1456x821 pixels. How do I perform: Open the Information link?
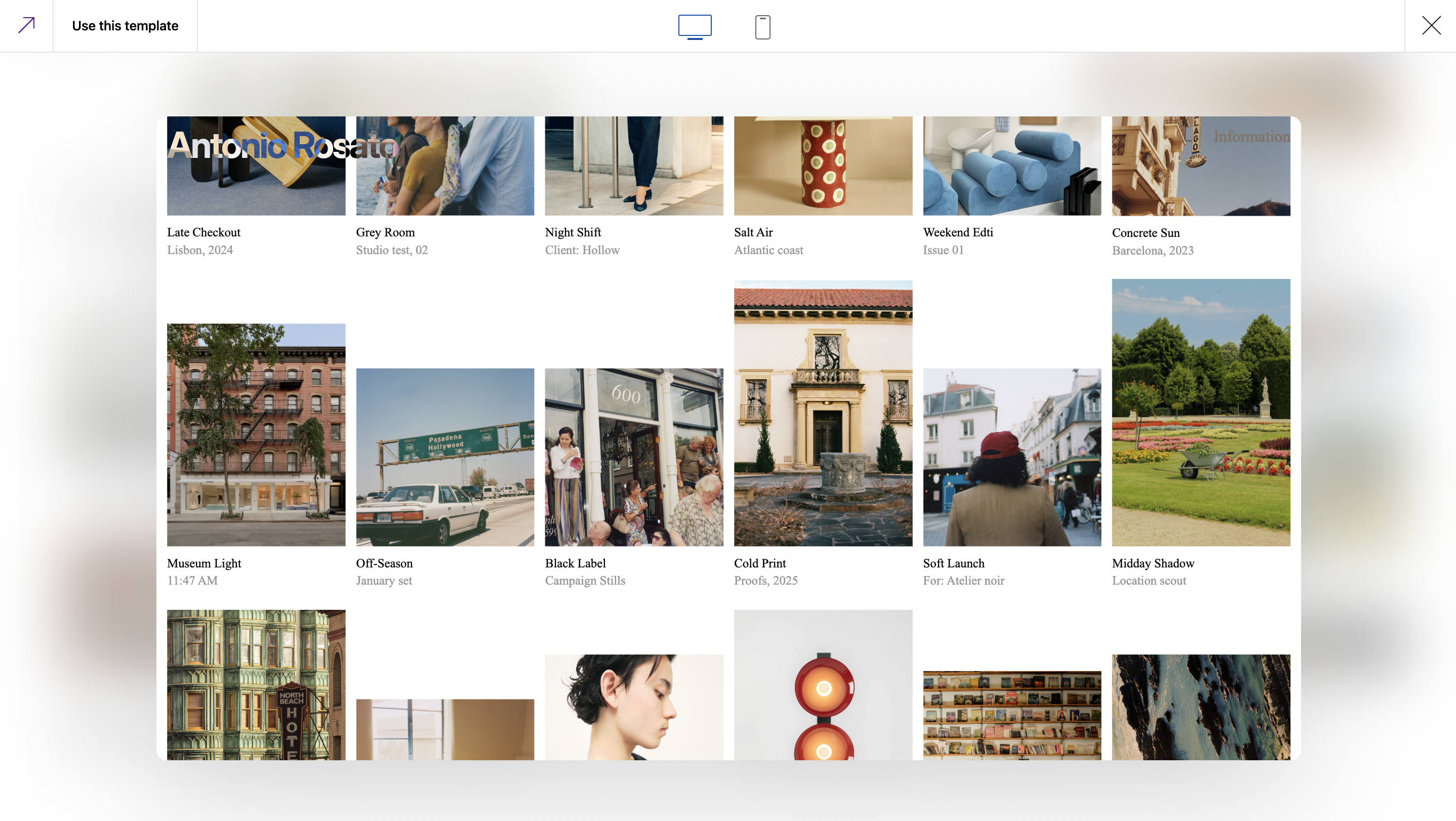1251,137
